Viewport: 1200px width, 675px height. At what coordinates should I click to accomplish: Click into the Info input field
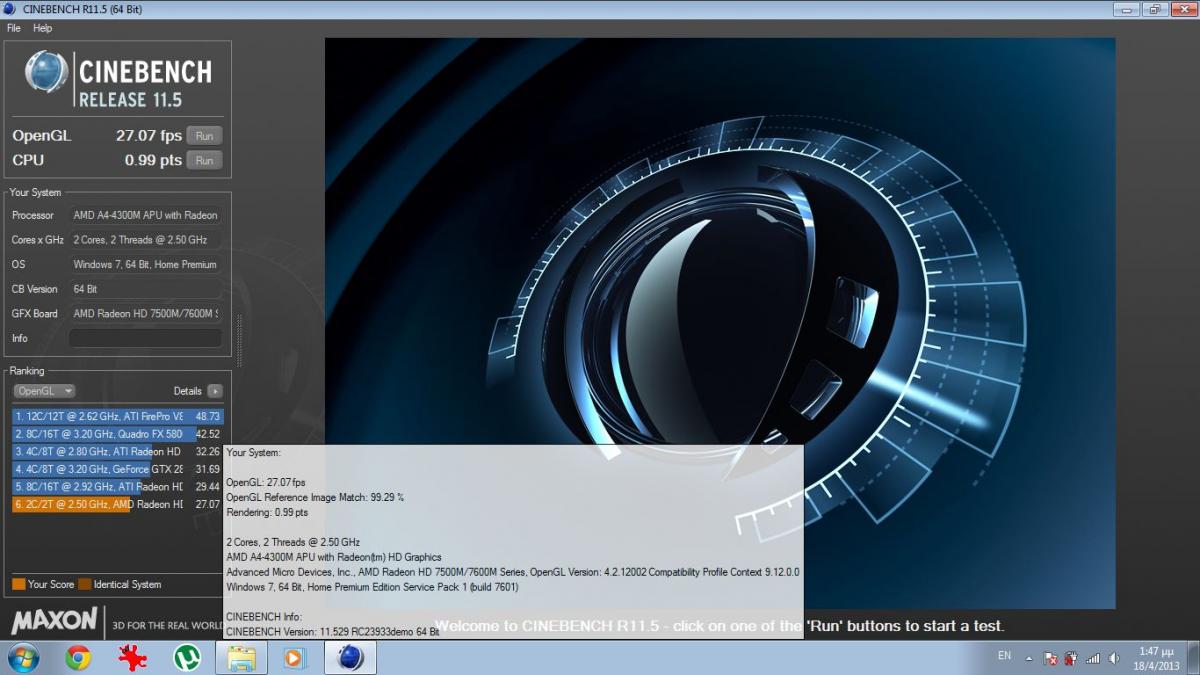(x=145, y=338)
